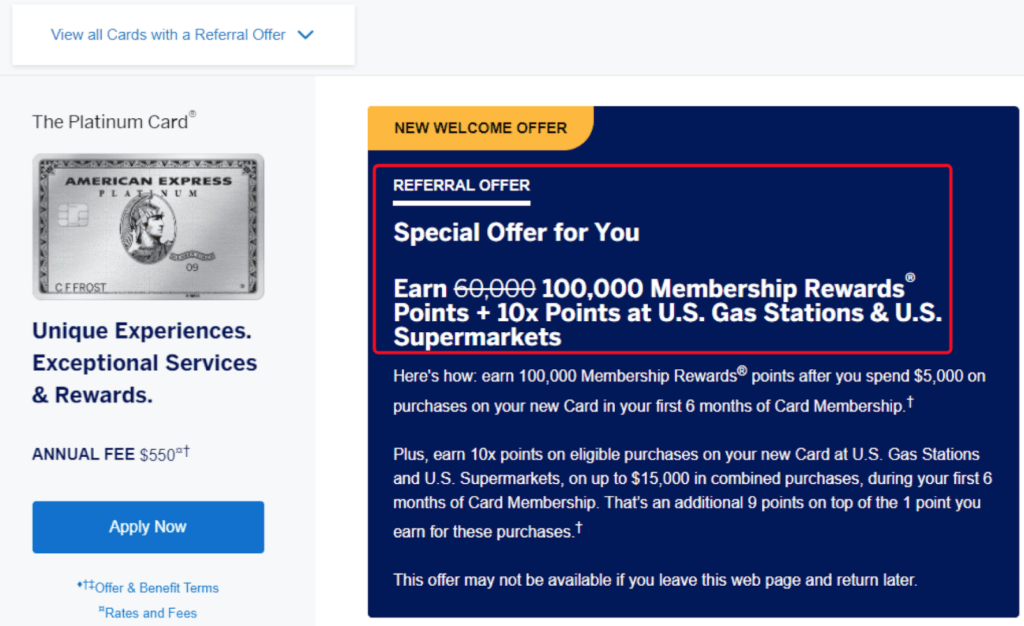Click the Special Offer for You heading
Viewport: 1024px width, 626px height.
[516, 232]
